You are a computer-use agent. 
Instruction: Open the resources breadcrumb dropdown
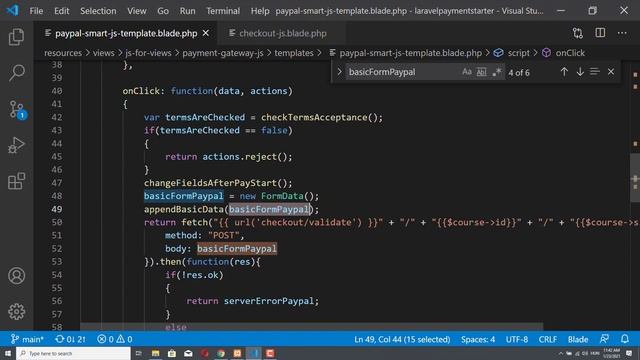(x=63, y=53)
